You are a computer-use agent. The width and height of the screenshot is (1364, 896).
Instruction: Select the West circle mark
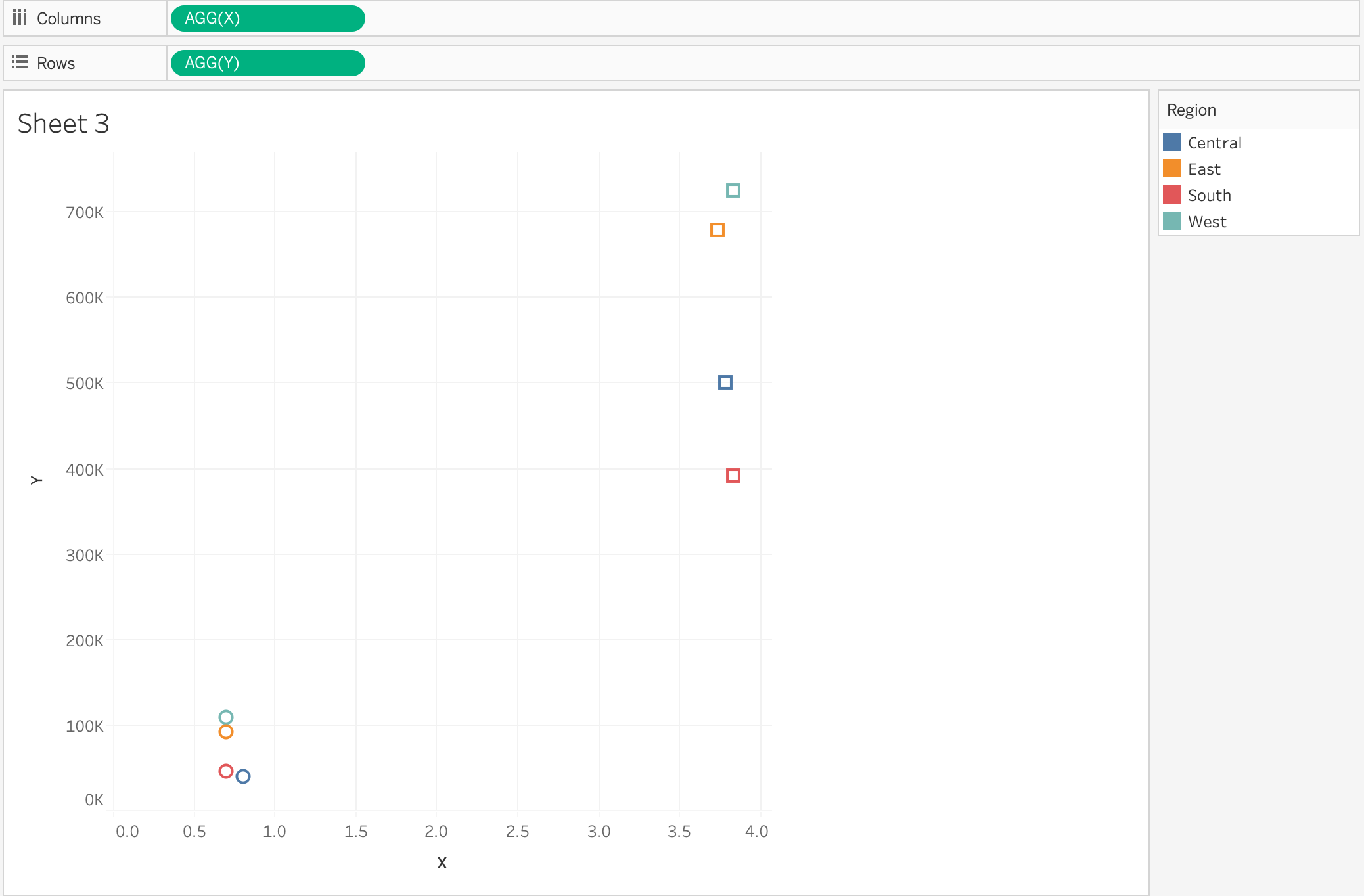pos(225,717)
